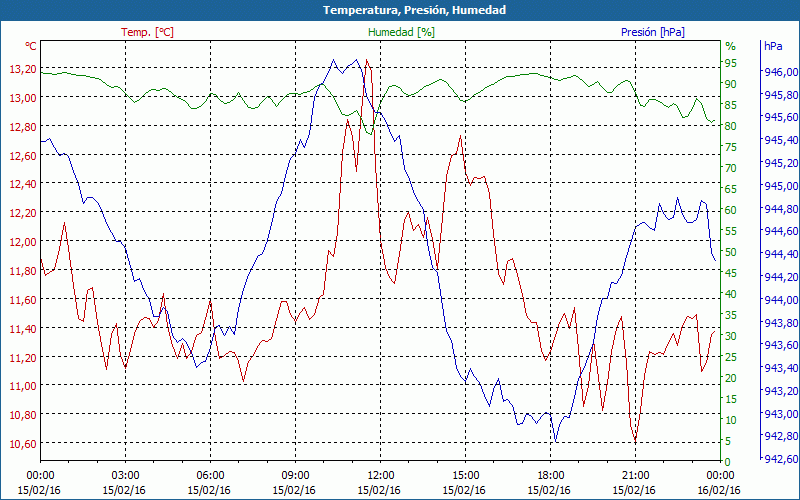
Task: Click the '35' humidity axis value
Action: pyautogui.click(x=731, y=315)
